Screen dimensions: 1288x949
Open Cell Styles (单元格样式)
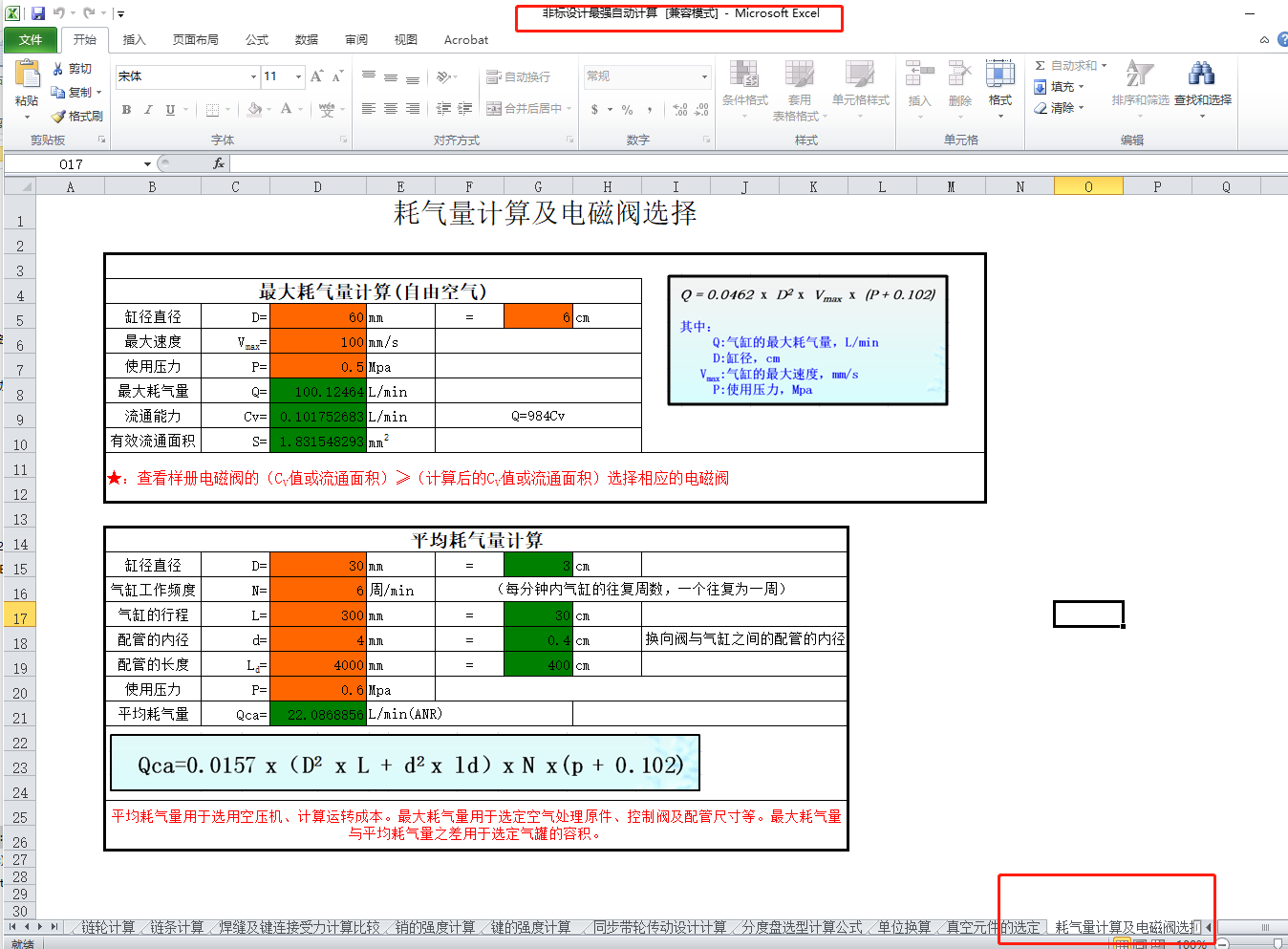pyautogui.click(x=860, y=88)
